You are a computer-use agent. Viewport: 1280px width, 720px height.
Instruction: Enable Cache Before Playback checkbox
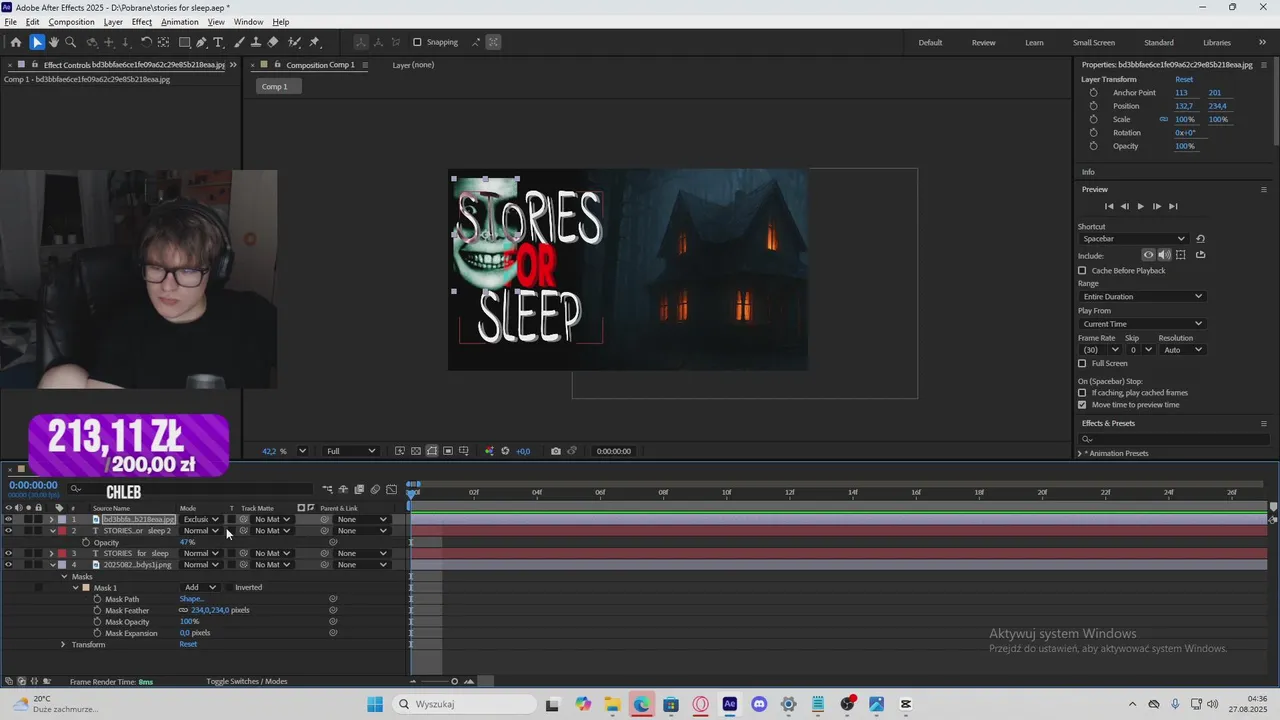[x=1082, y=270]
